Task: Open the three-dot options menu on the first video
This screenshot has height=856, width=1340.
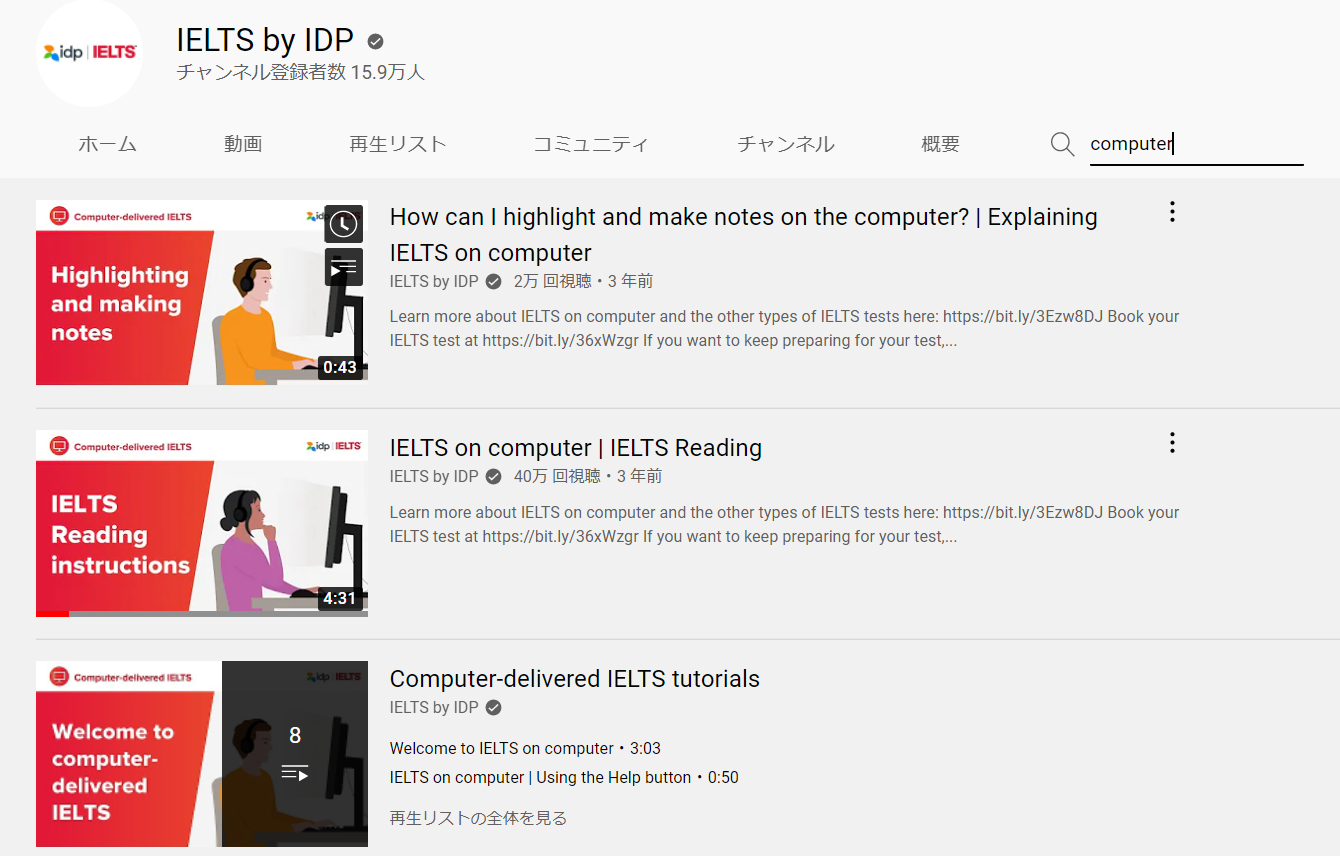Action: tap(1171, 212)
